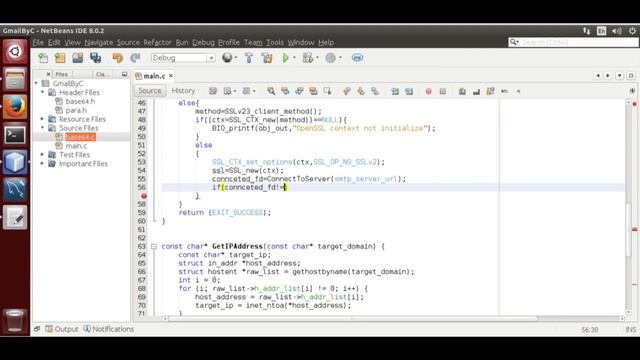The width and height of the screenshot is (640, 360).
Task: Select base64.c in Source Files
Action: pyautogui.click(x=80, y=137)
